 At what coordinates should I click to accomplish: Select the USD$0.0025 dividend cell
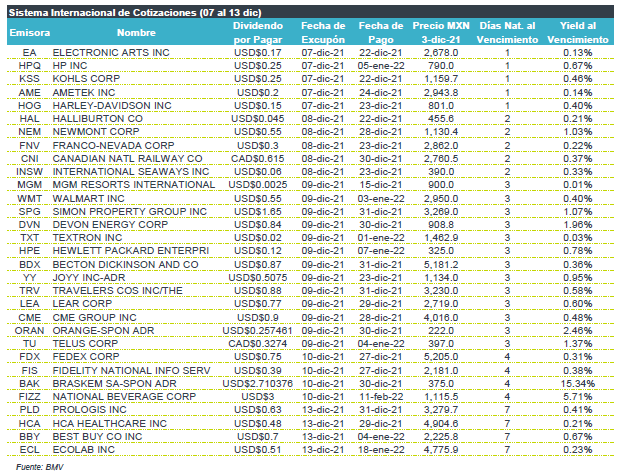click(258, 185)
